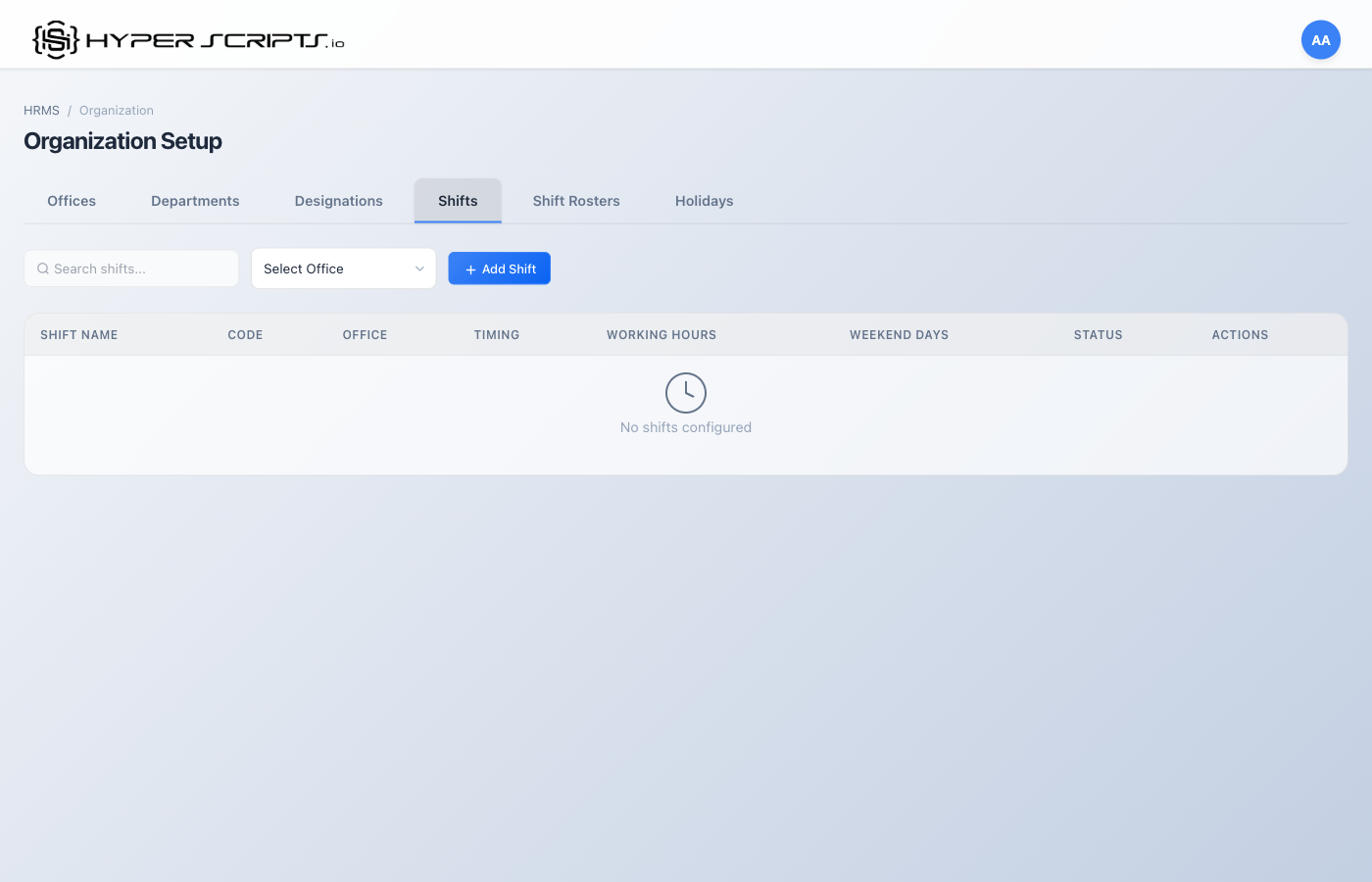1372x882 pixels.
Task: Expand the office filter combo box
Action: click(x=343, y=268)
